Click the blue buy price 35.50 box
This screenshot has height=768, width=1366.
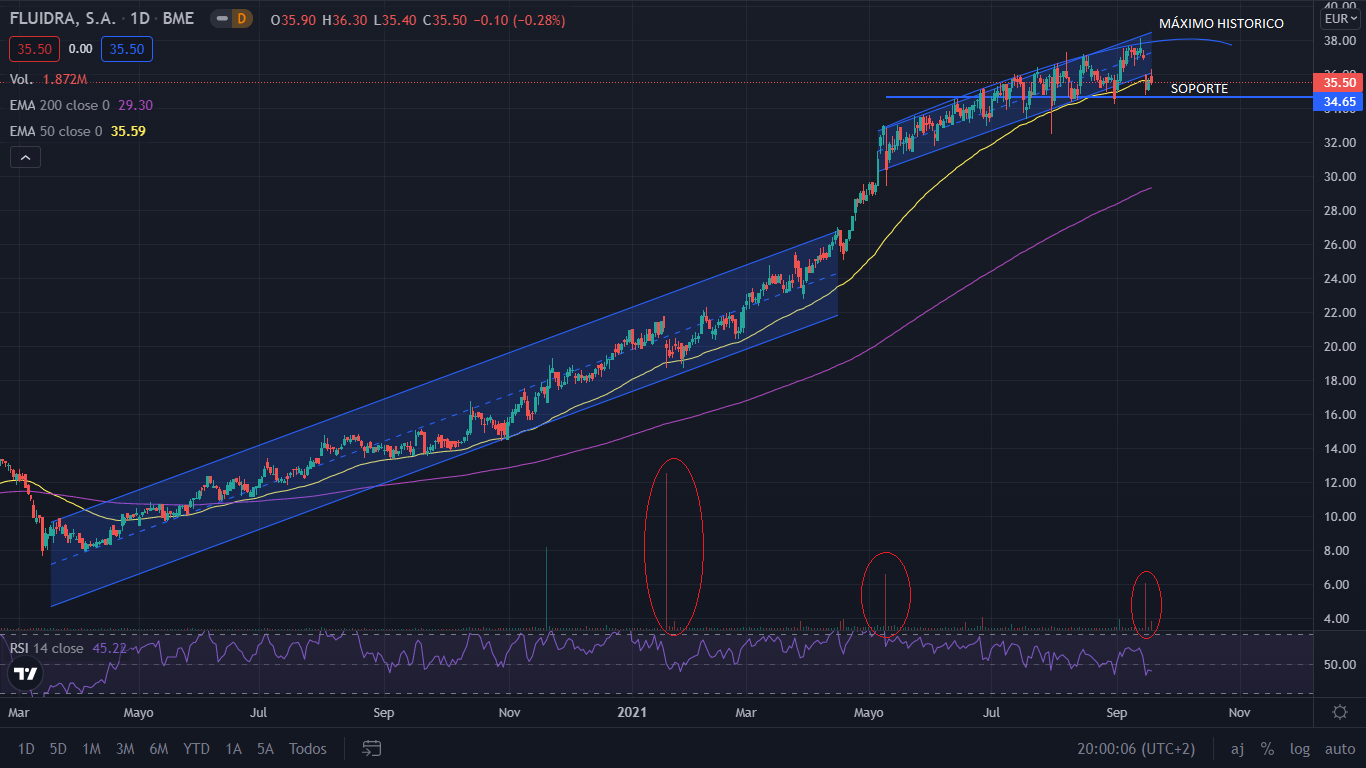pyautogui.click(x=125, y=48)
